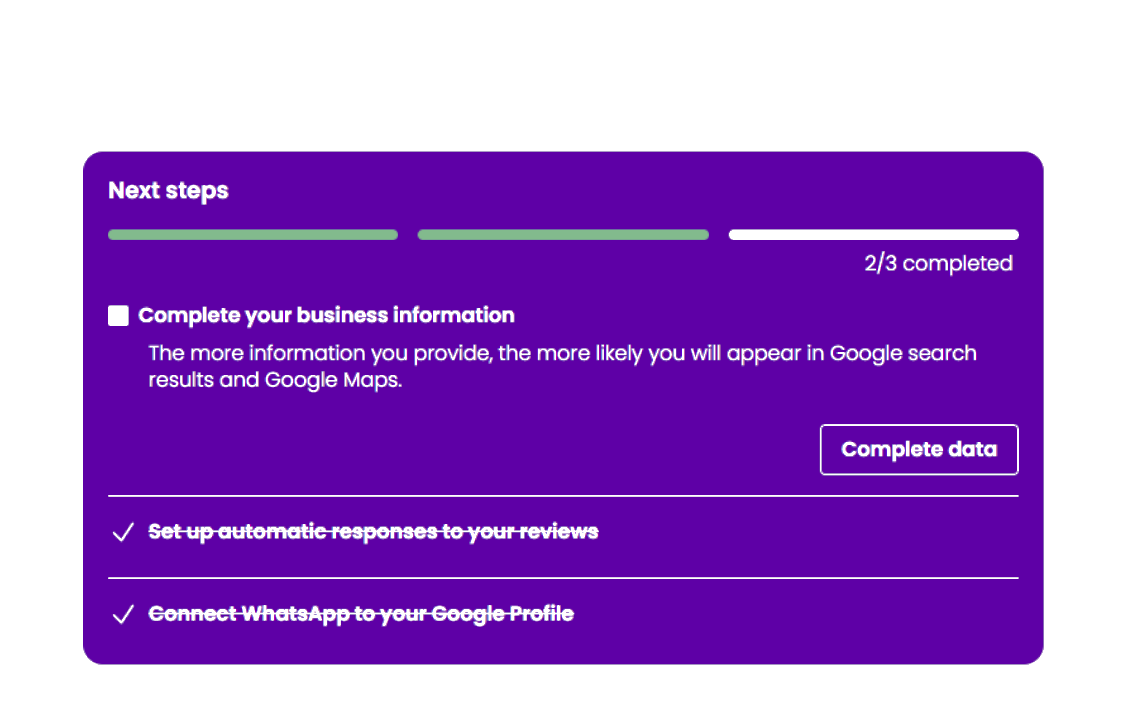Click the divider line above automatic responses step
Image resolution: width=1126 pixels, height=712 pixels.
pyautogui.click(x=563, y=496)
